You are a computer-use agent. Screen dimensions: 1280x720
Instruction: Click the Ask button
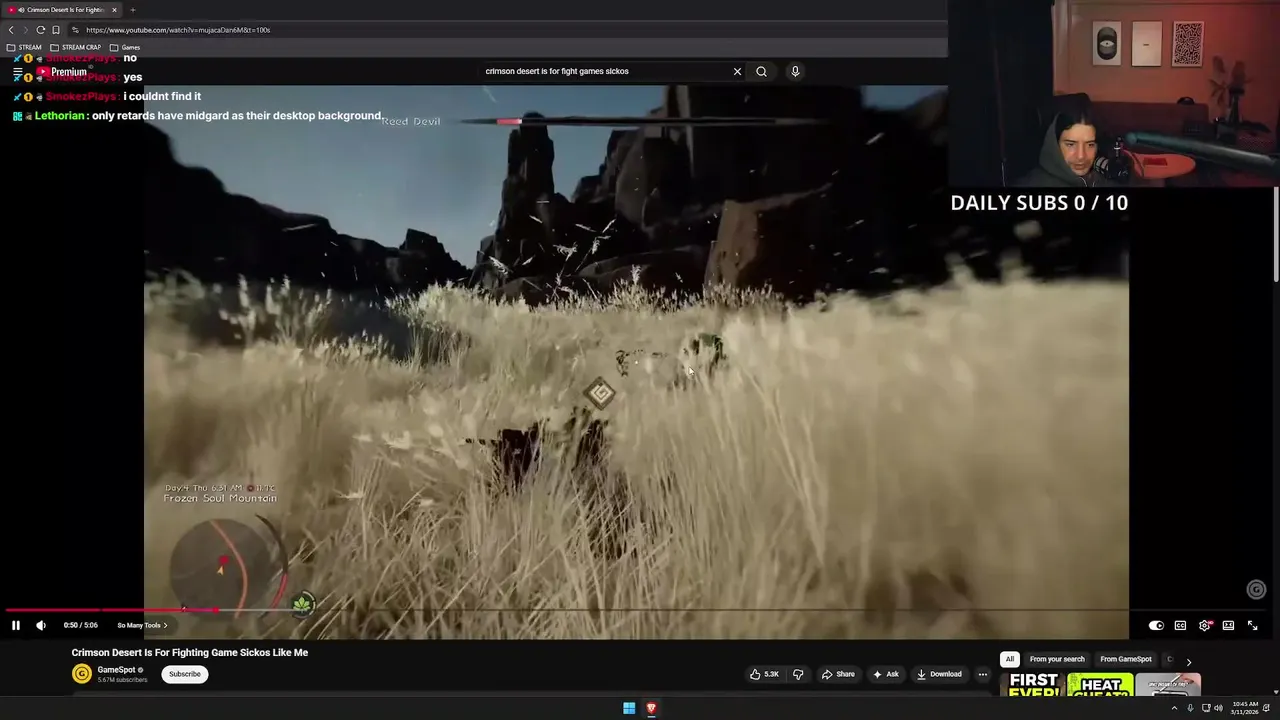point(886,674)
